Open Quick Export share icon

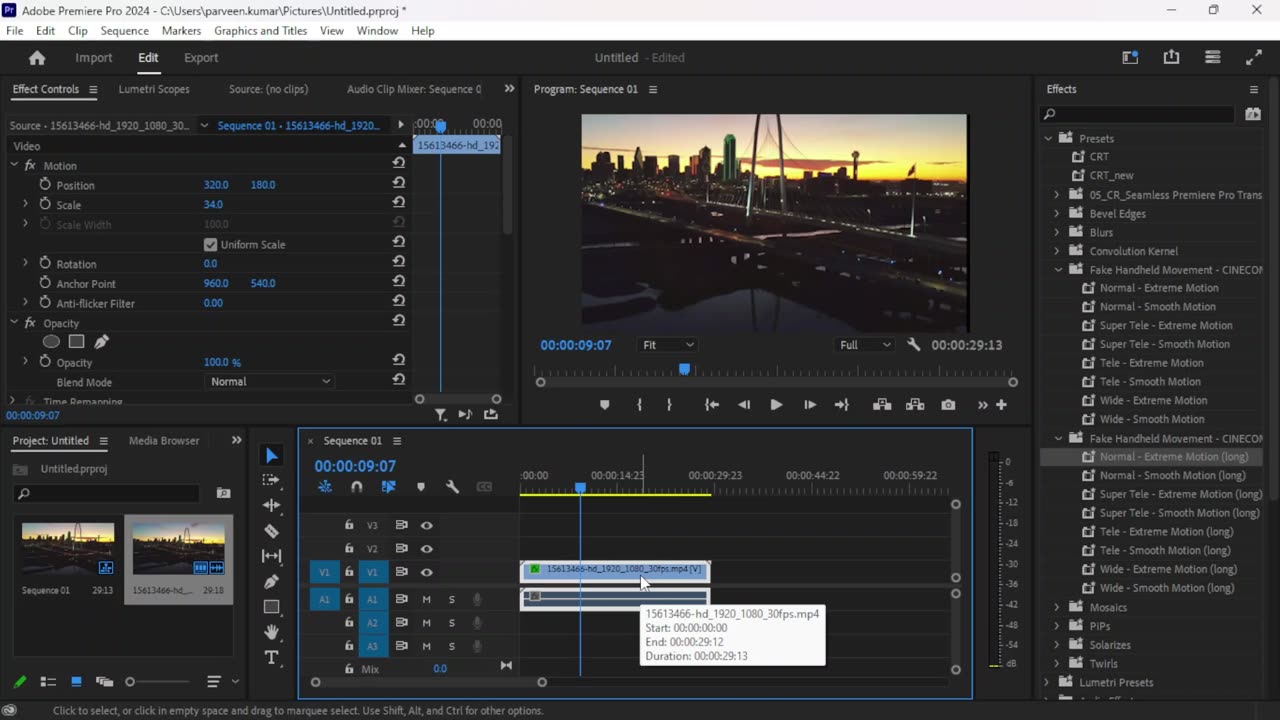pos(1171,58)
